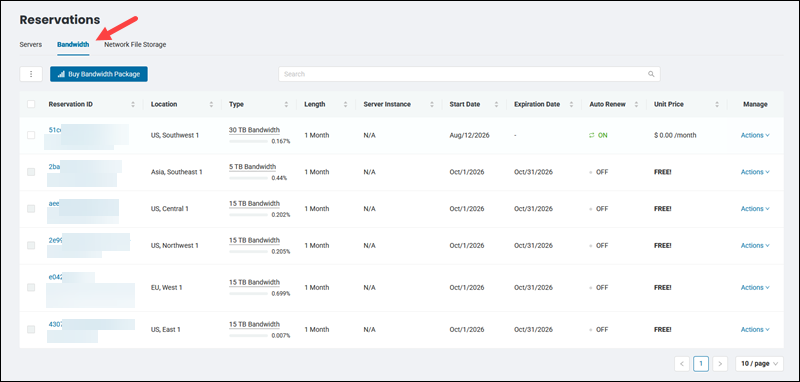Toggle the select-all header checkbox

click(31, 104)
